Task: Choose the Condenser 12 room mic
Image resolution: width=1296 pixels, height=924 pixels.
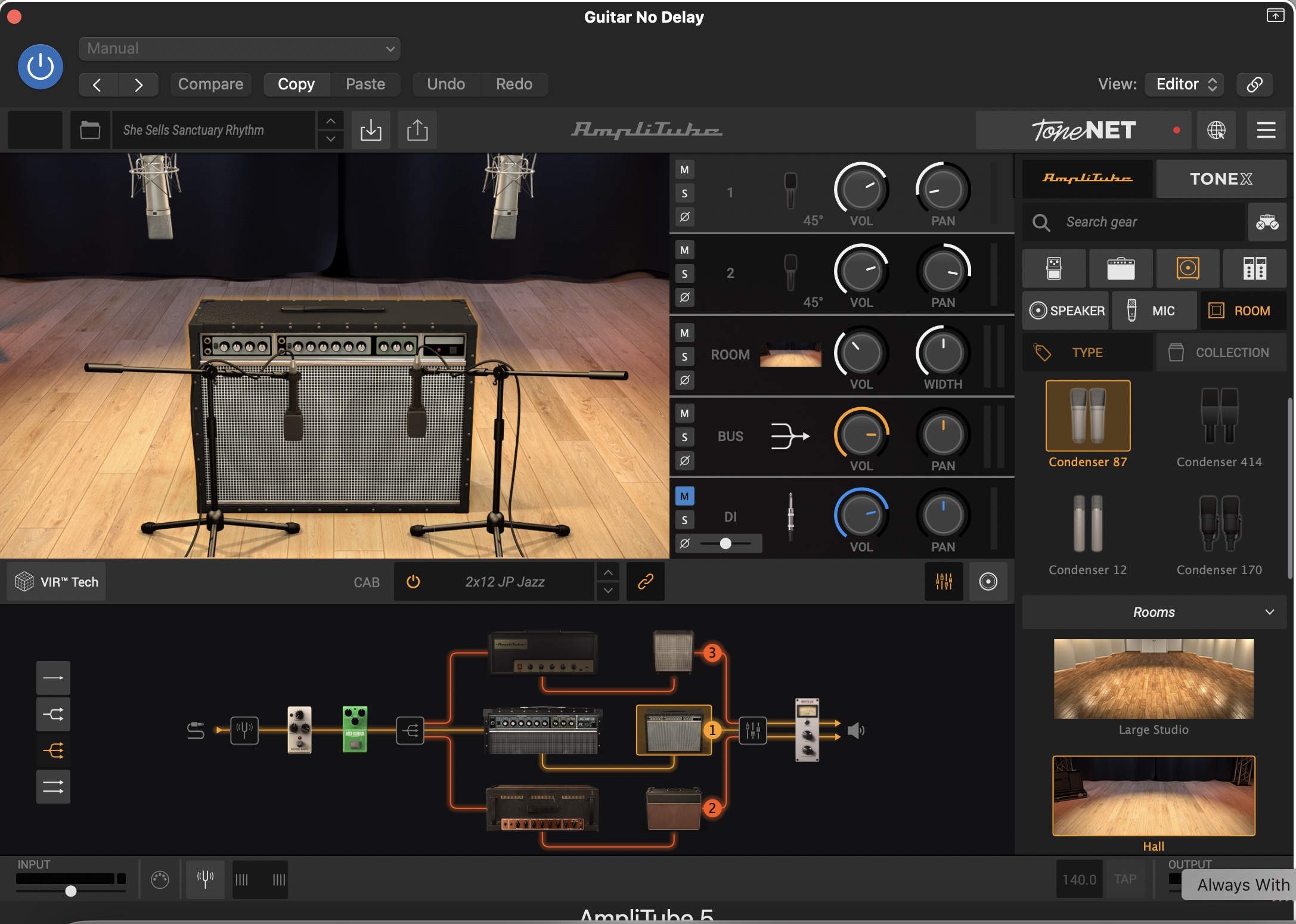Action: tap(1087, 533)
